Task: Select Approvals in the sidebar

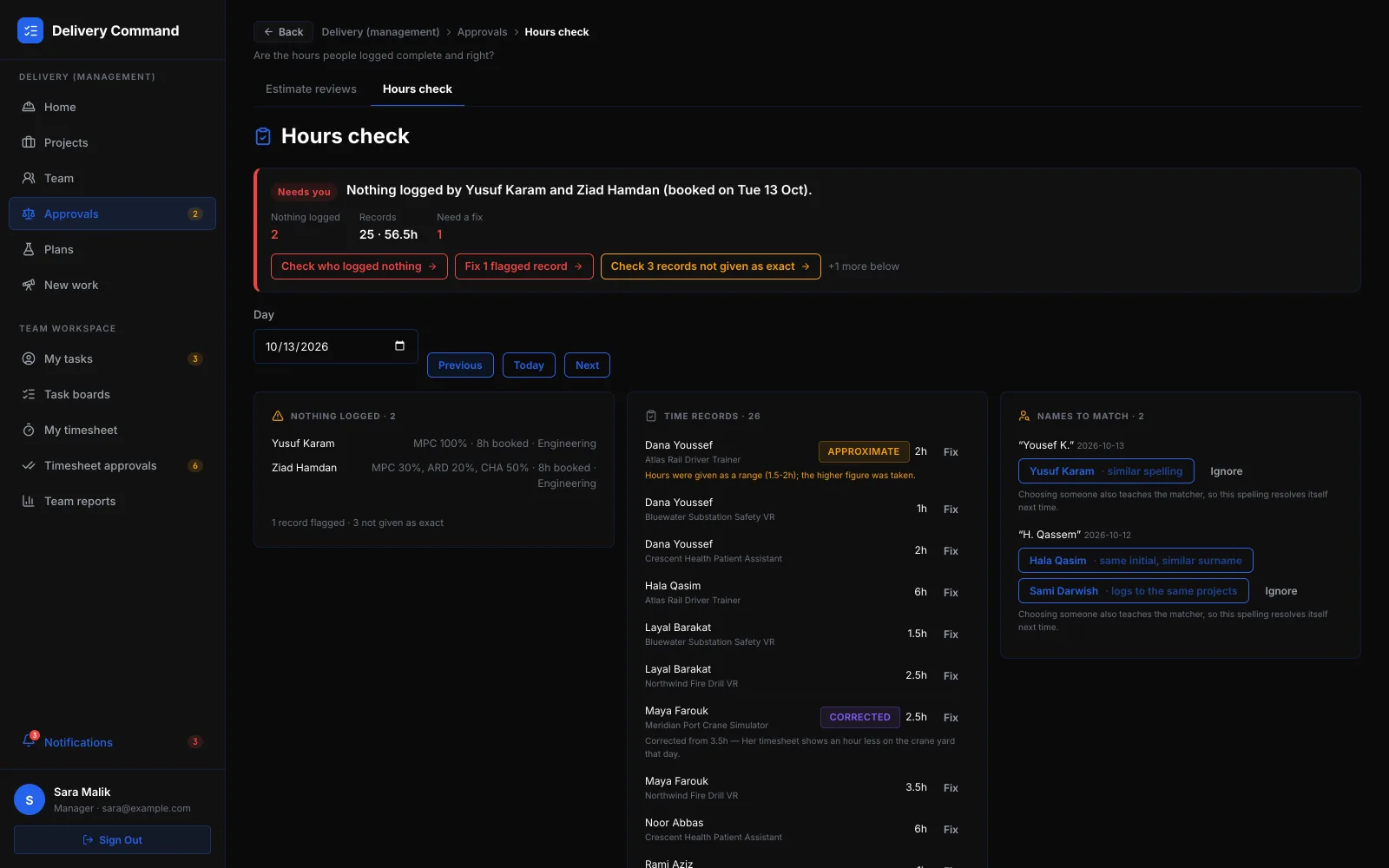Action: point(112,214)
